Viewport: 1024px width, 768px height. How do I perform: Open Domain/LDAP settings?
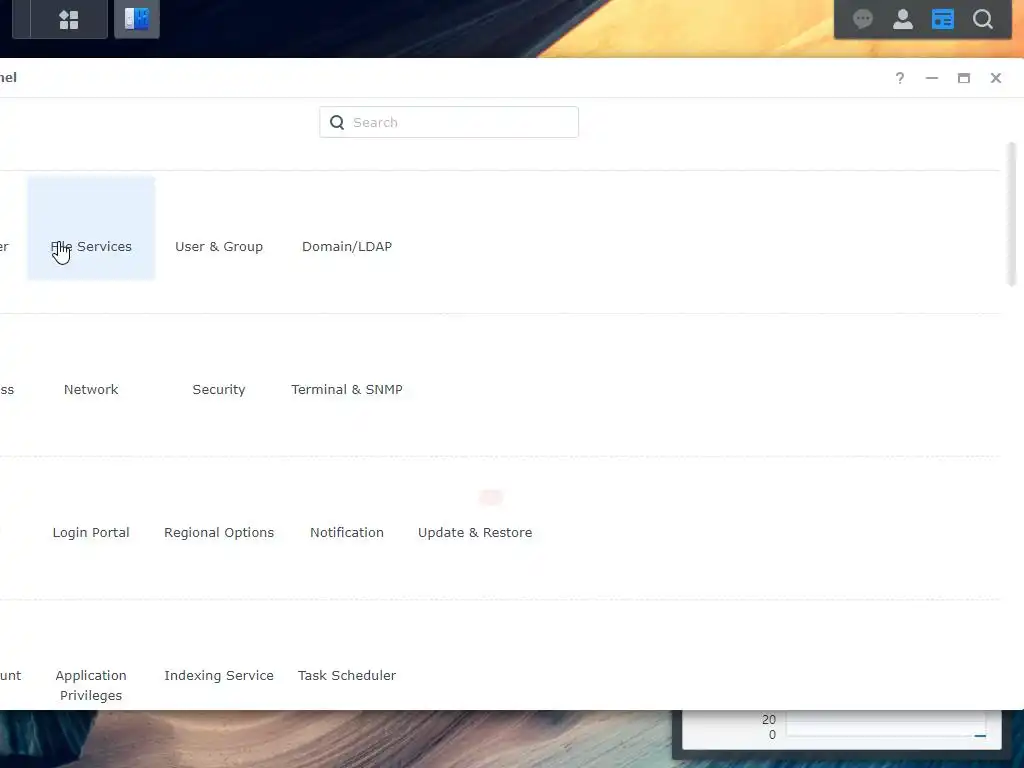point(347,246)
